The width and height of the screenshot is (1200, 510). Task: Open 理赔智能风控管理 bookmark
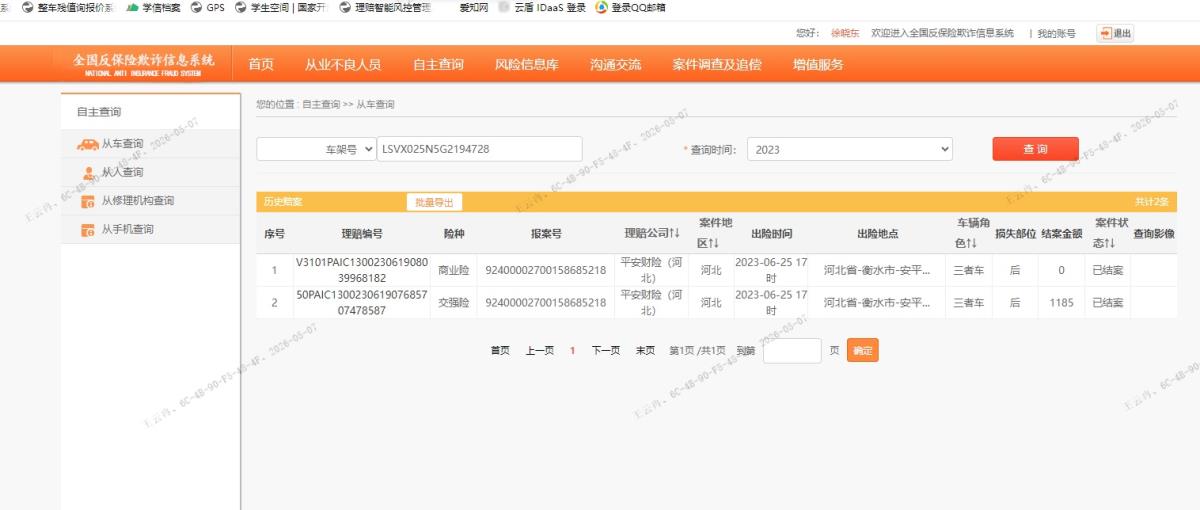[x=385, y=7]
